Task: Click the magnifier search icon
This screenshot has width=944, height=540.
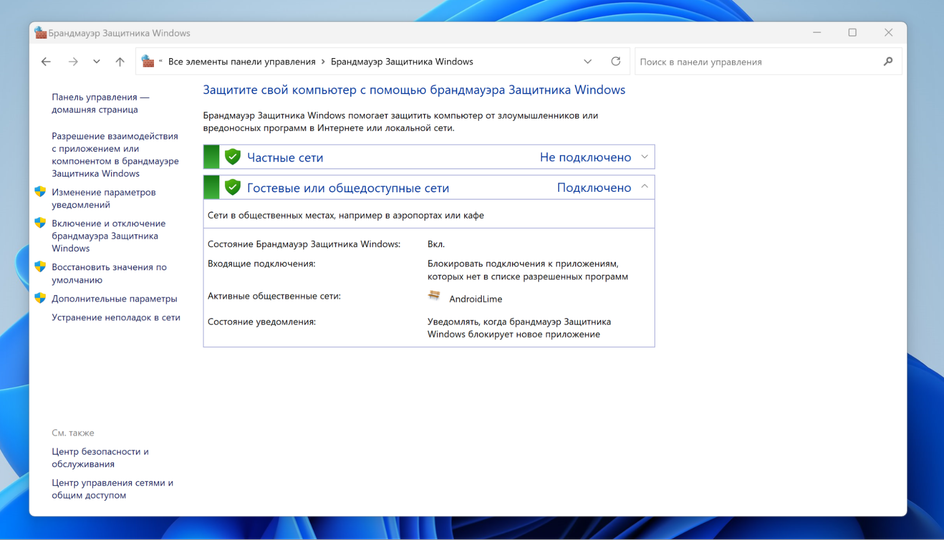Action: (x=888, y=61)
